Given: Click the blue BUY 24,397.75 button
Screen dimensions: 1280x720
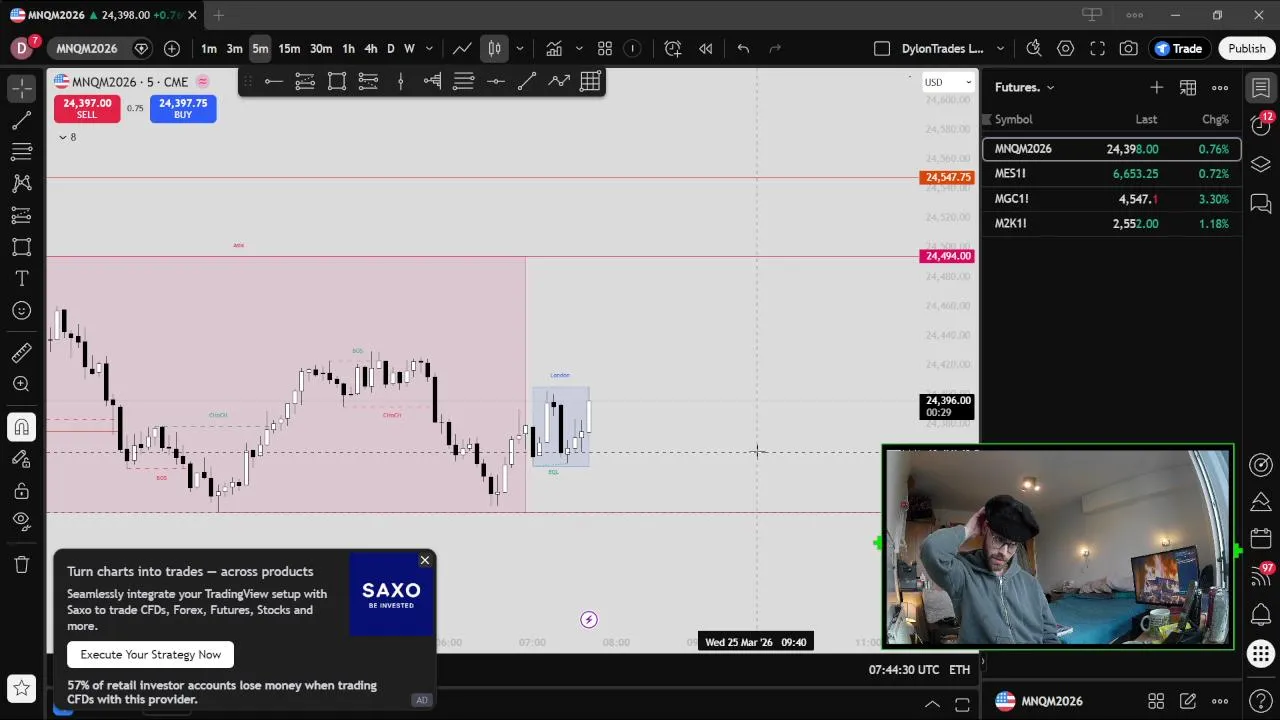Looking at the screenshot, I should tap(183, 108).
